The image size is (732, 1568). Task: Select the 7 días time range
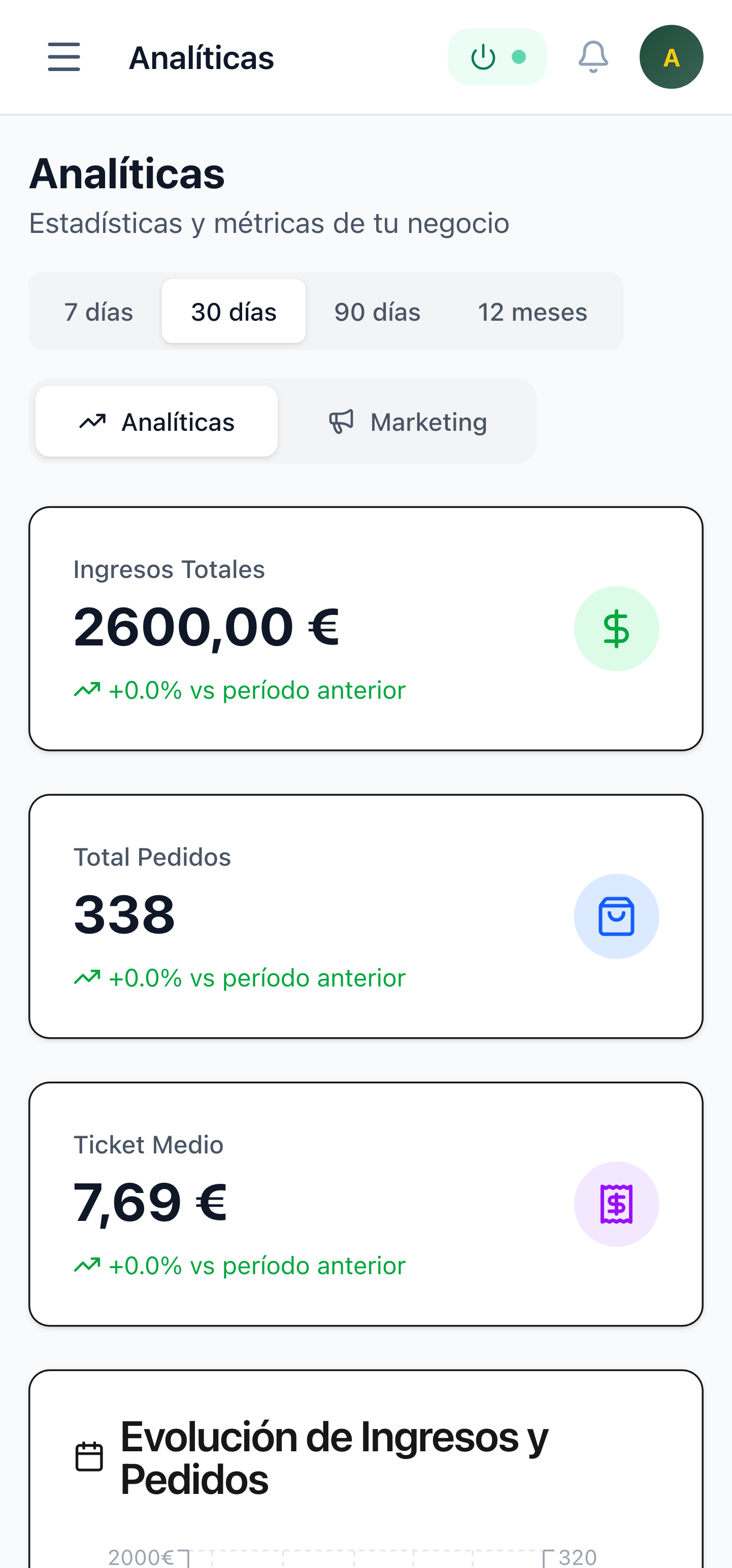coord(98,312)
